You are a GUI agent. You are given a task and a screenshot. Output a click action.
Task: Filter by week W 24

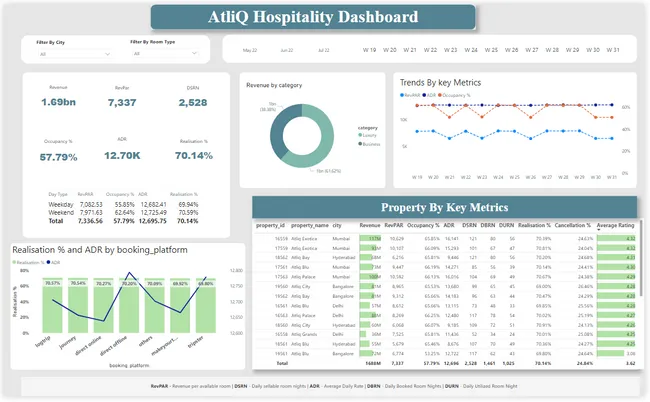[x=471, y=50]
